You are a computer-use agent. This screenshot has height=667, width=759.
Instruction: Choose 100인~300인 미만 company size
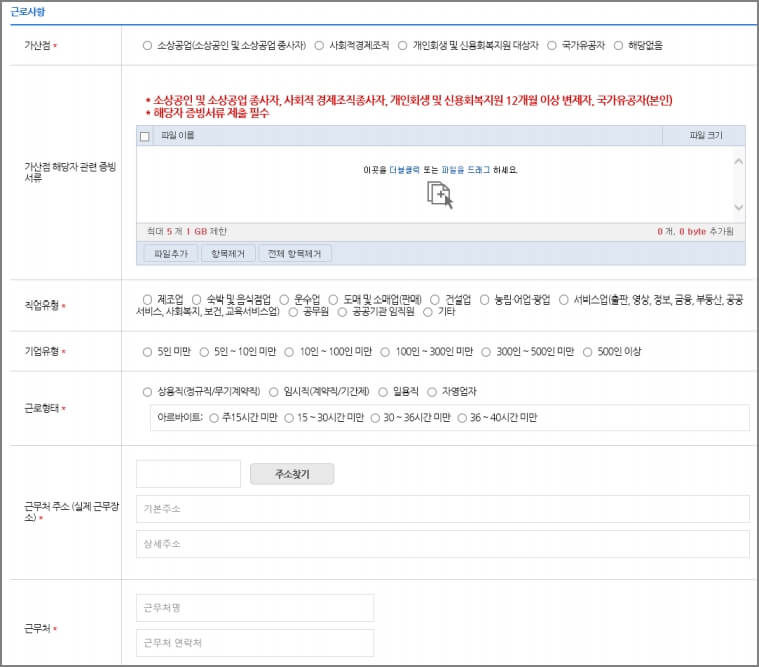coord(385,352)
